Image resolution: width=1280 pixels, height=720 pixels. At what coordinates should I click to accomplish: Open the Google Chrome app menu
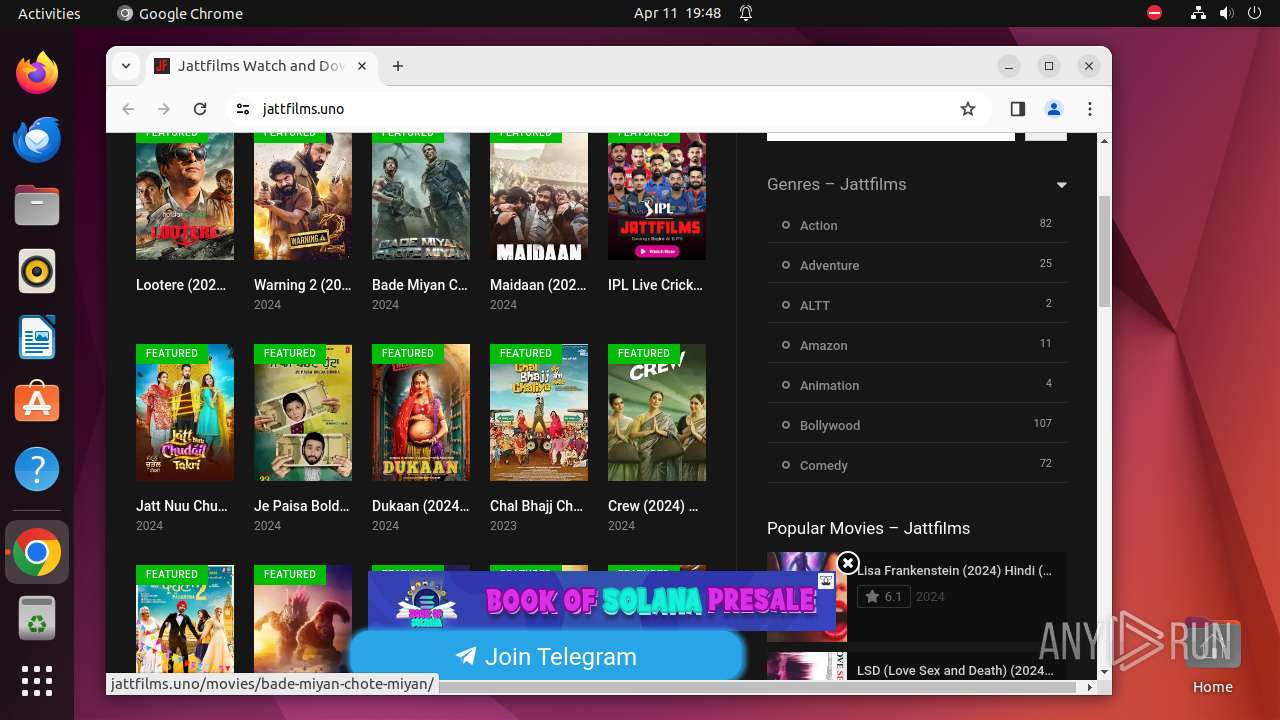point(180,13)
